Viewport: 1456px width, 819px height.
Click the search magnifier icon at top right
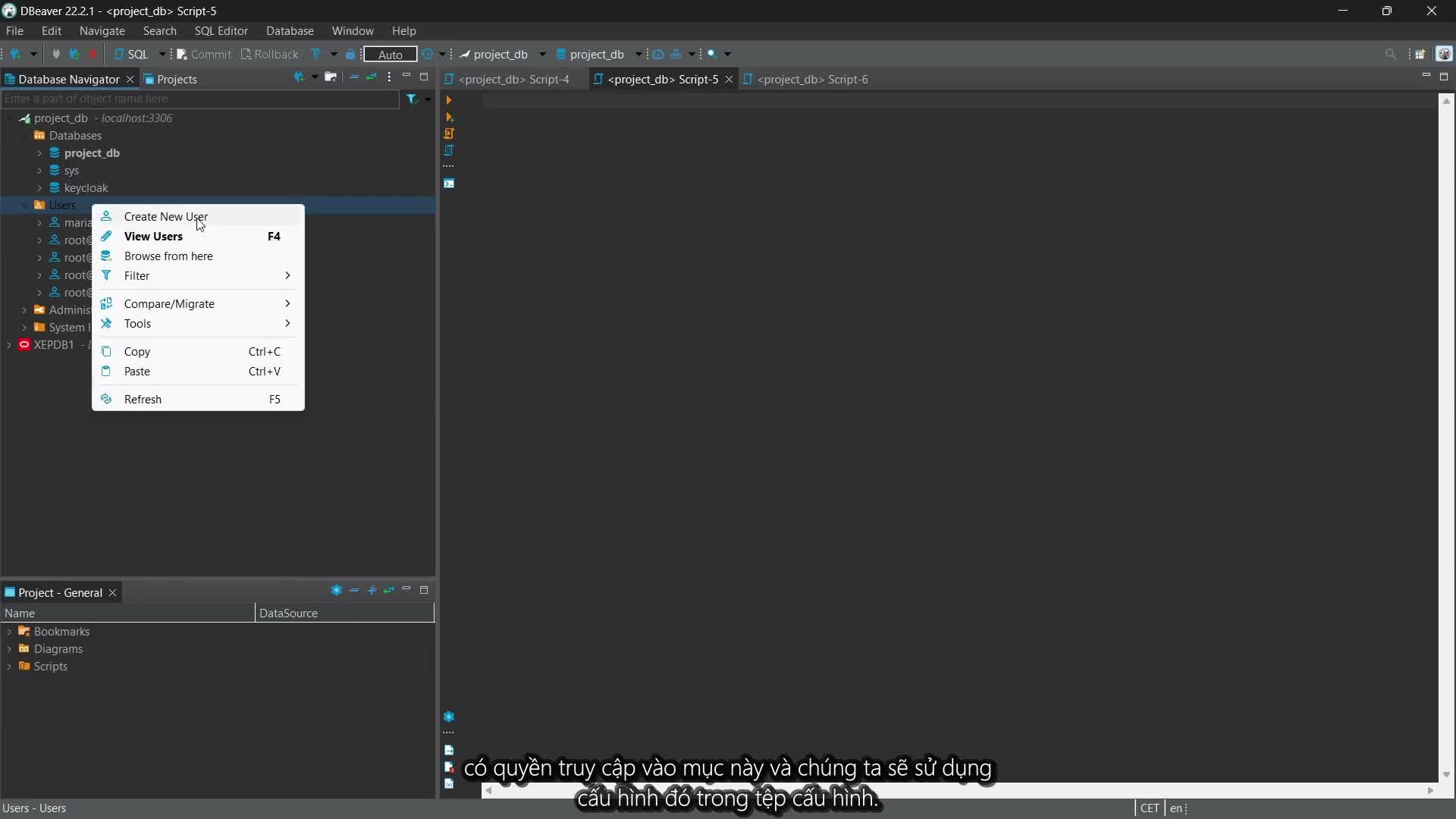pyautogui.click(x=1390, y=54)
